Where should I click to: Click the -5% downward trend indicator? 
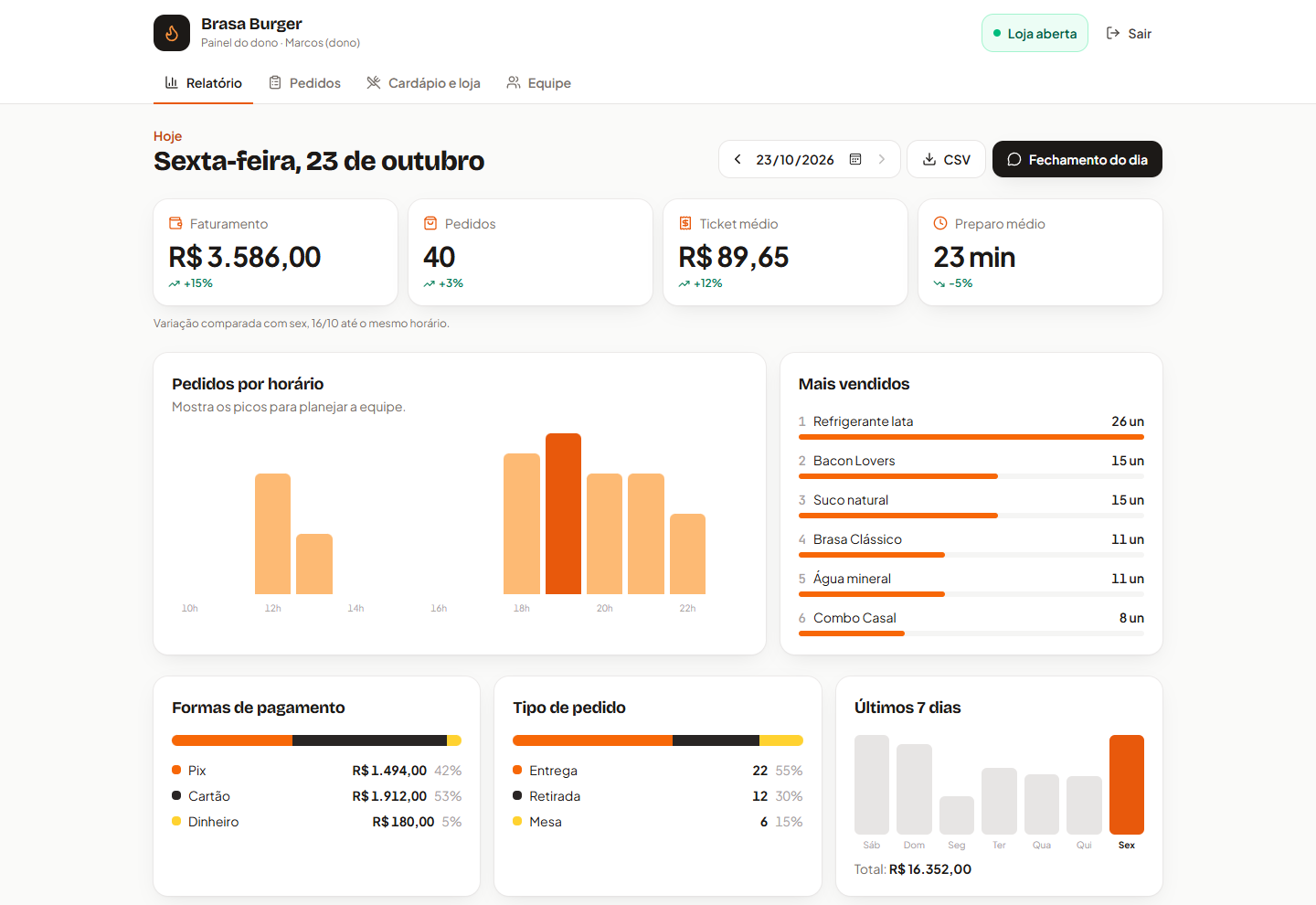pyautogui.click(x=953, y=283)
